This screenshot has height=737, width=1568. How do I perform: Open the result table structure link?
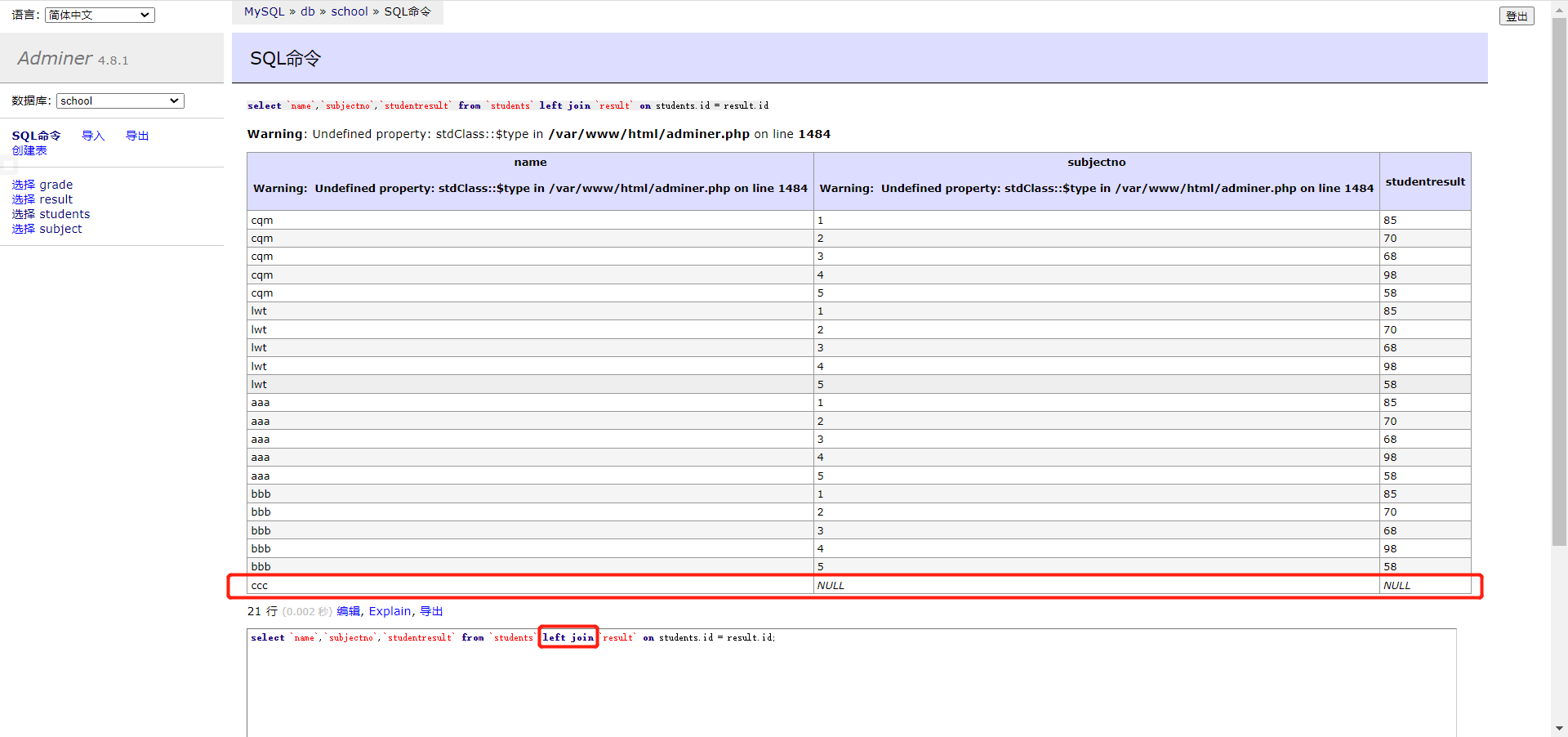56,199
